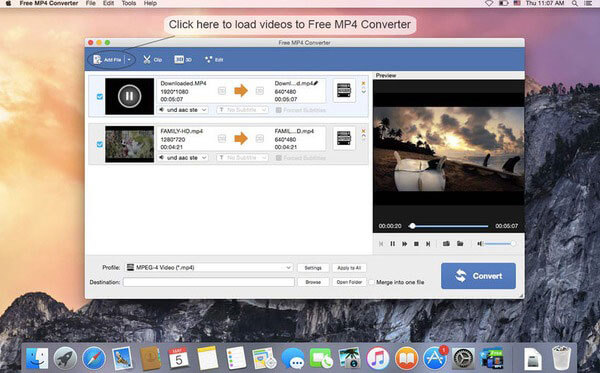
Task: Pause the preview playback
Action: [393, 244]
